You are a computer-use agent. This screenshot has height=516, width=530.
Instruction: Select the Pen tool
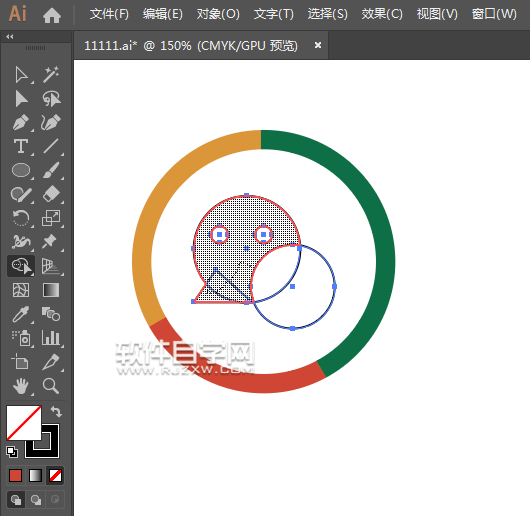click(21, 122)
